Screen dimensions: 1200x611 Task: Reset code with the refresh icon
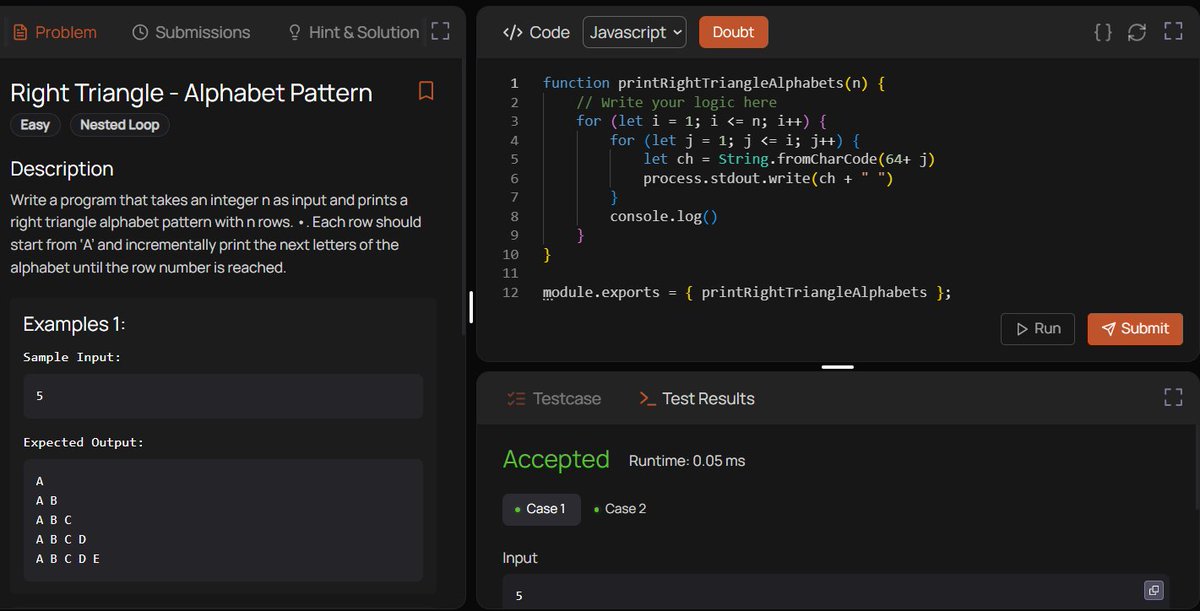point(1137,32)
